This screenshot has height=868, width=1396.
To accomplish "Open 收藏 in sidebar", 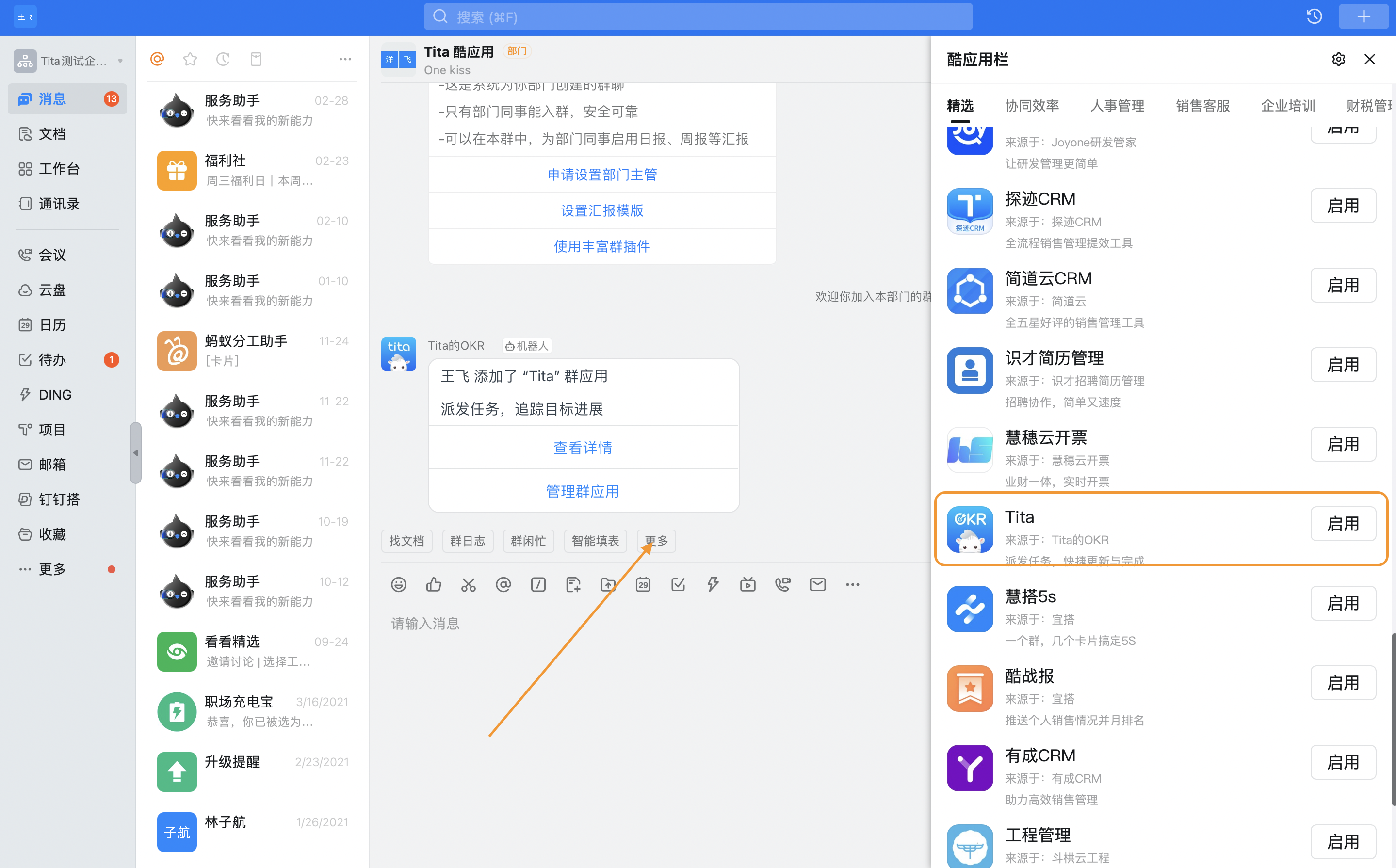I will pyautogui.click(x=67, y=534).
